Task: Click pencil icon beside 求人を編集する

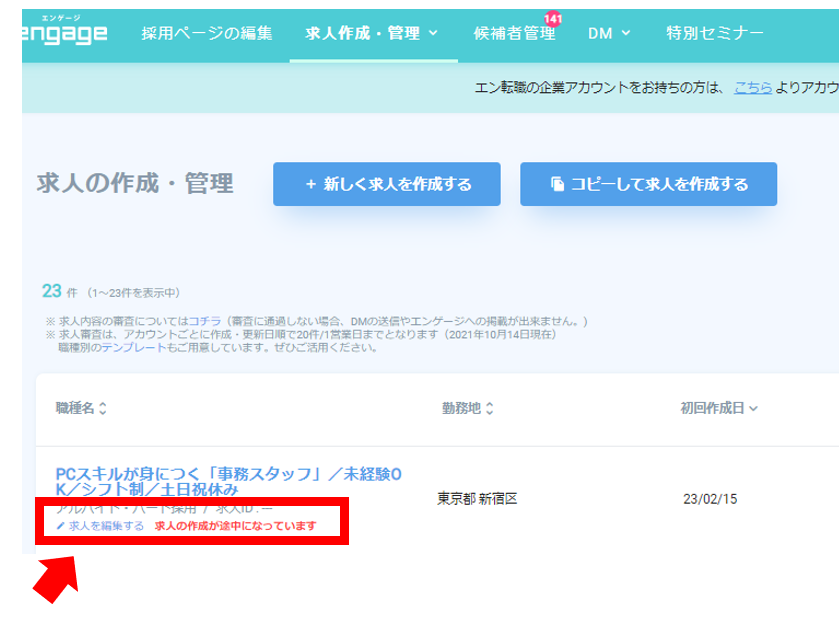Action: pos(60,526)
